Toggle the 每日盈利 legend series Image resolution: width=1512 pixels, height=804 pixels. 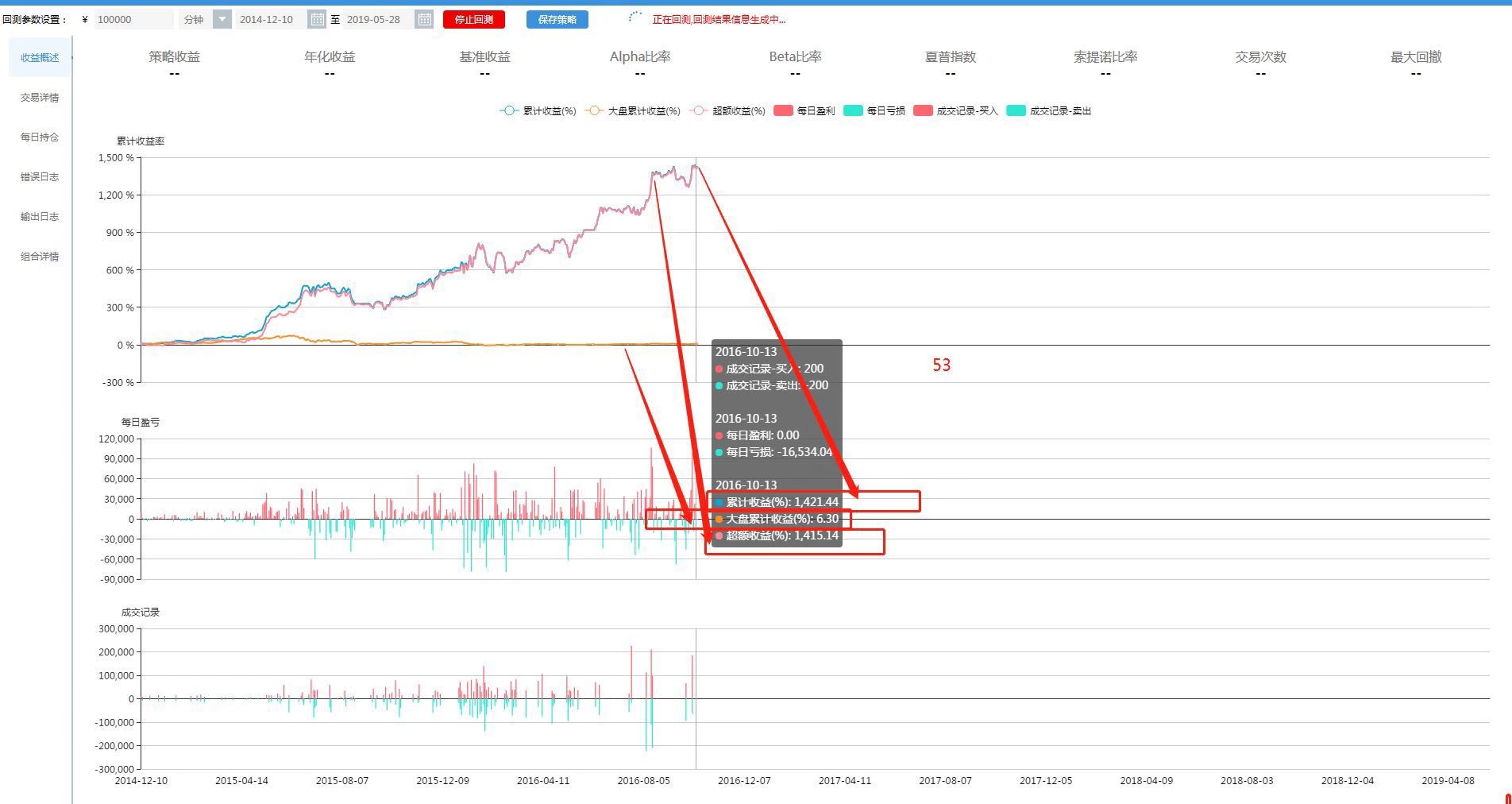tap(804, 111)
